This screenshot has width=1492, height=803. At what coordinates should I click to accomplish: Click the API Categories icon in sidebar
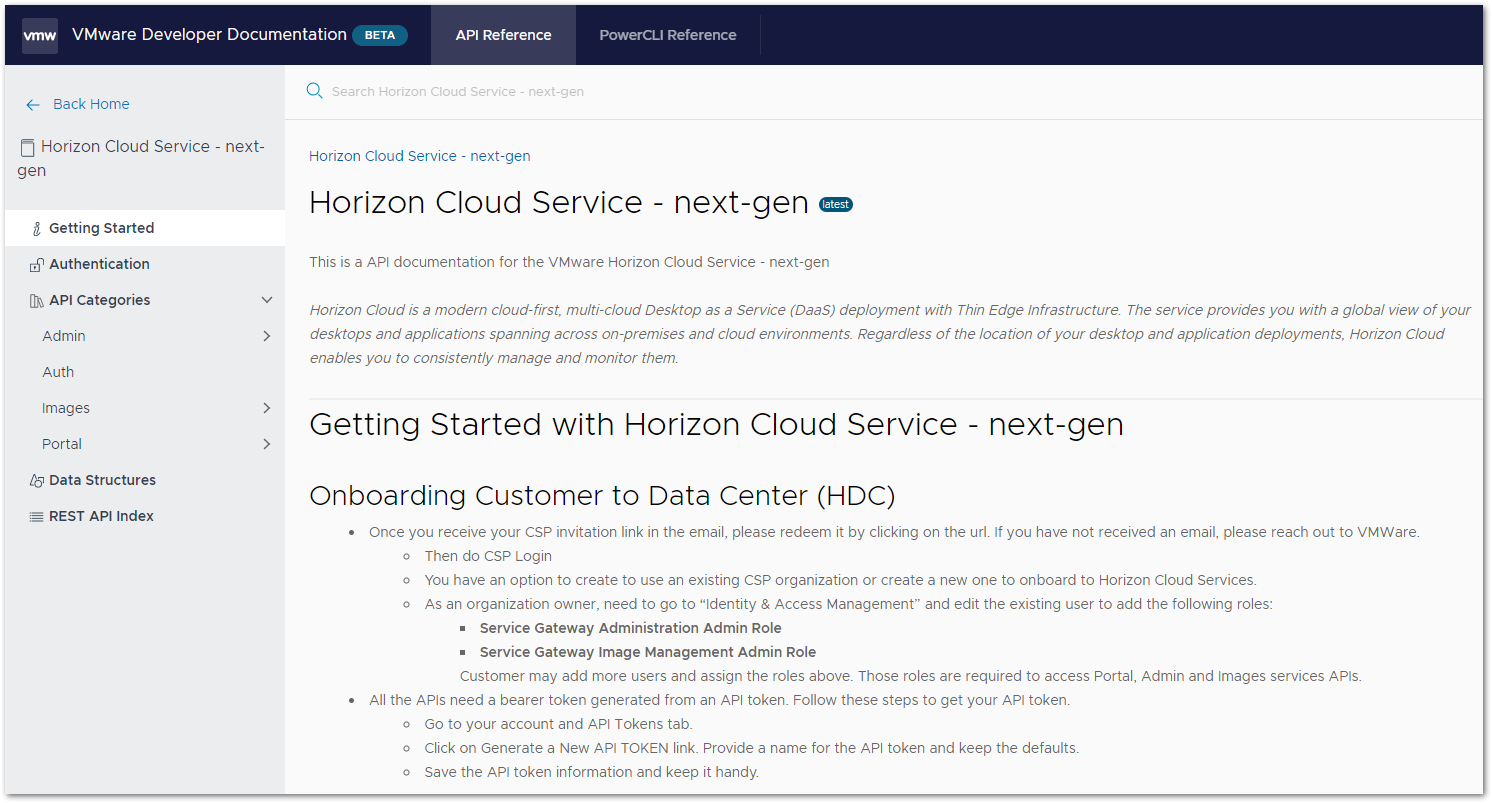click(x=35, y=299)
